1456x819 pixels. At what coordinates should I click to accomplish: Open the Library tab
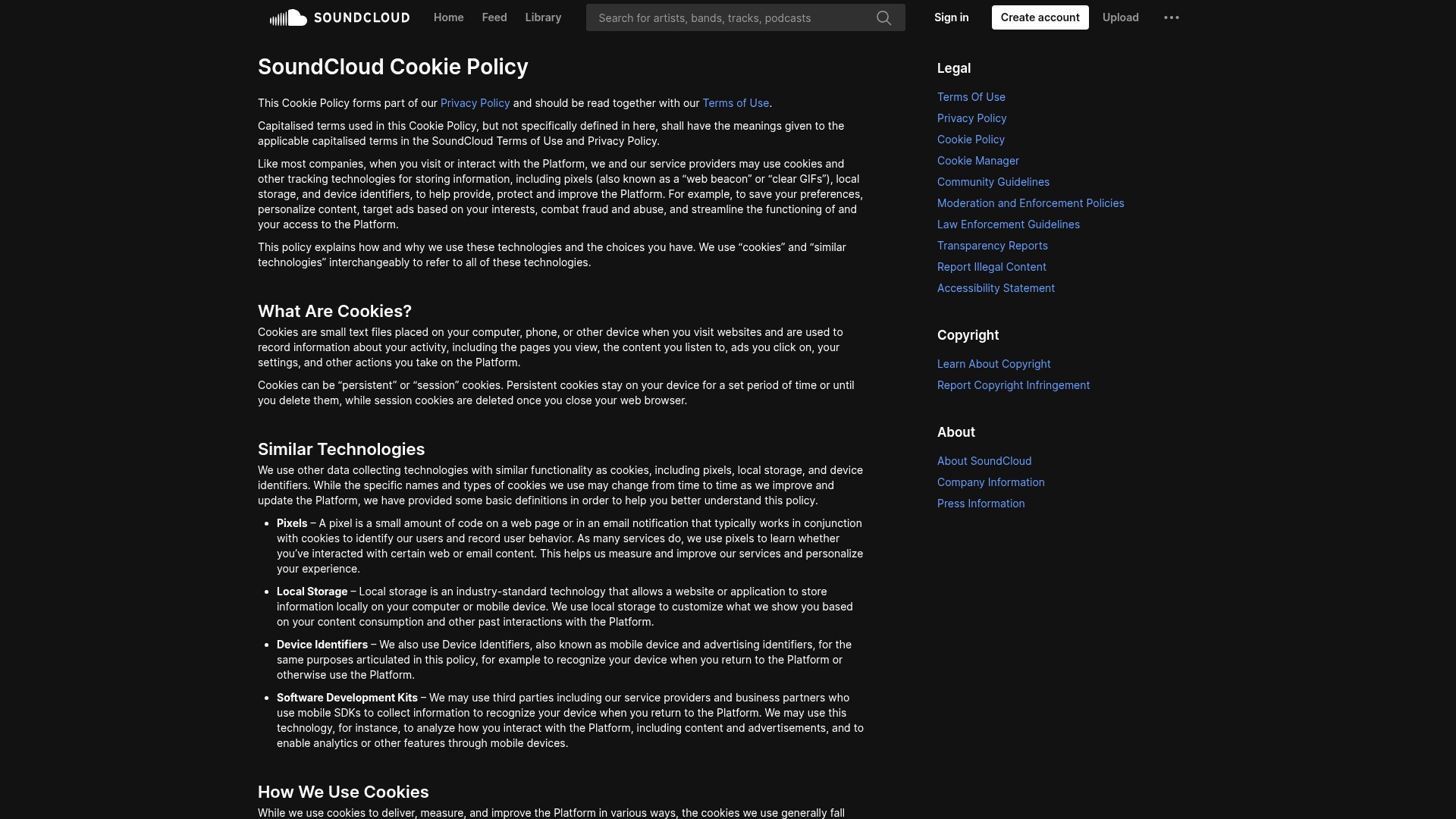click(543, 17)
